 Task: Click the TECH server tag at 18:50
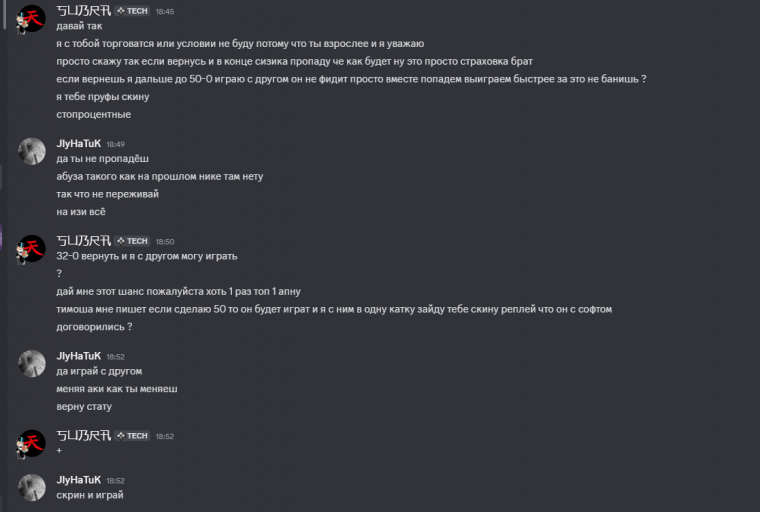tap(132, 241)
